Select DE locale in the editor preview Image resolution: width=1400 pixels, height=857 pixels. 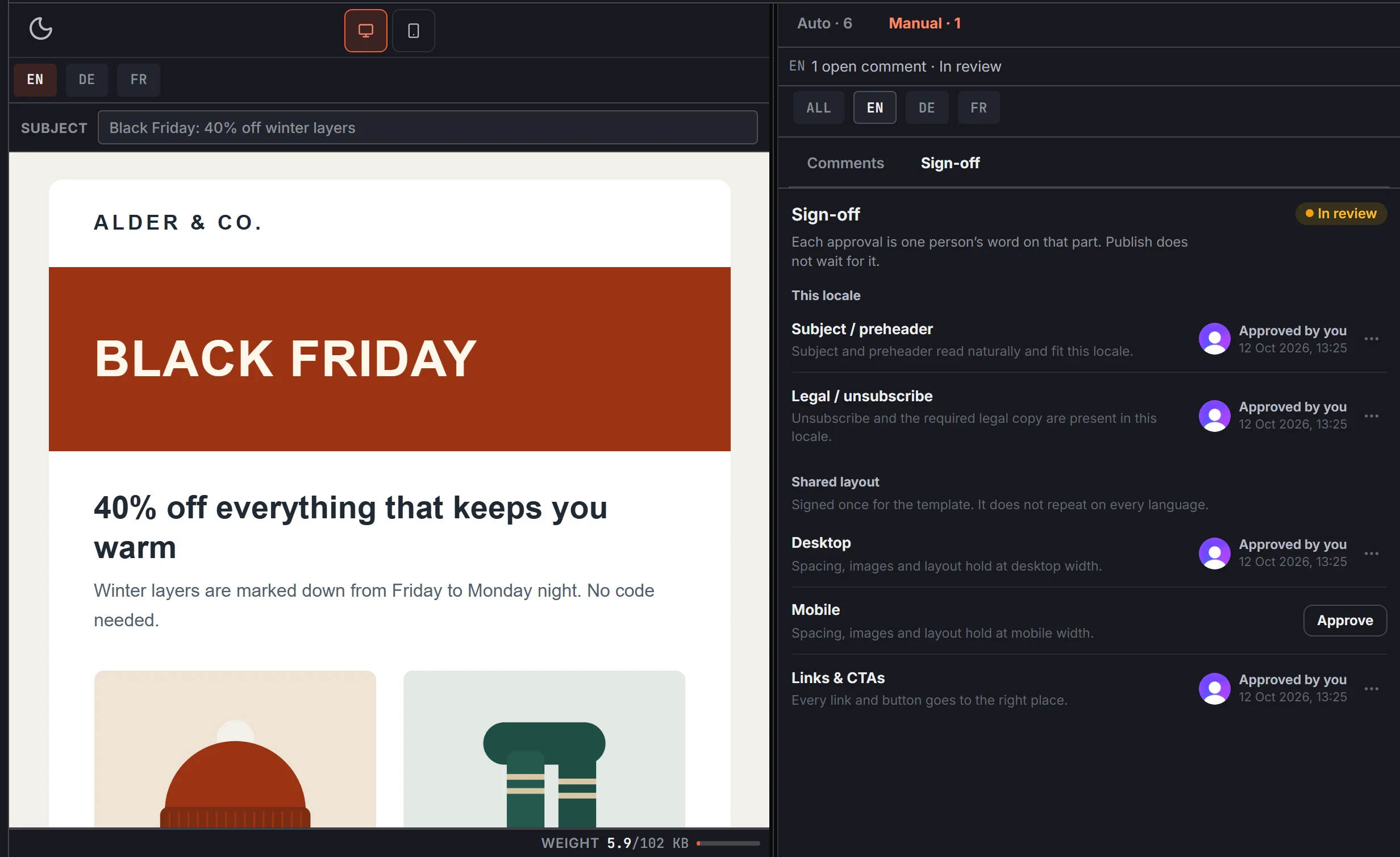pyautogui.click(x=87, y=80)
